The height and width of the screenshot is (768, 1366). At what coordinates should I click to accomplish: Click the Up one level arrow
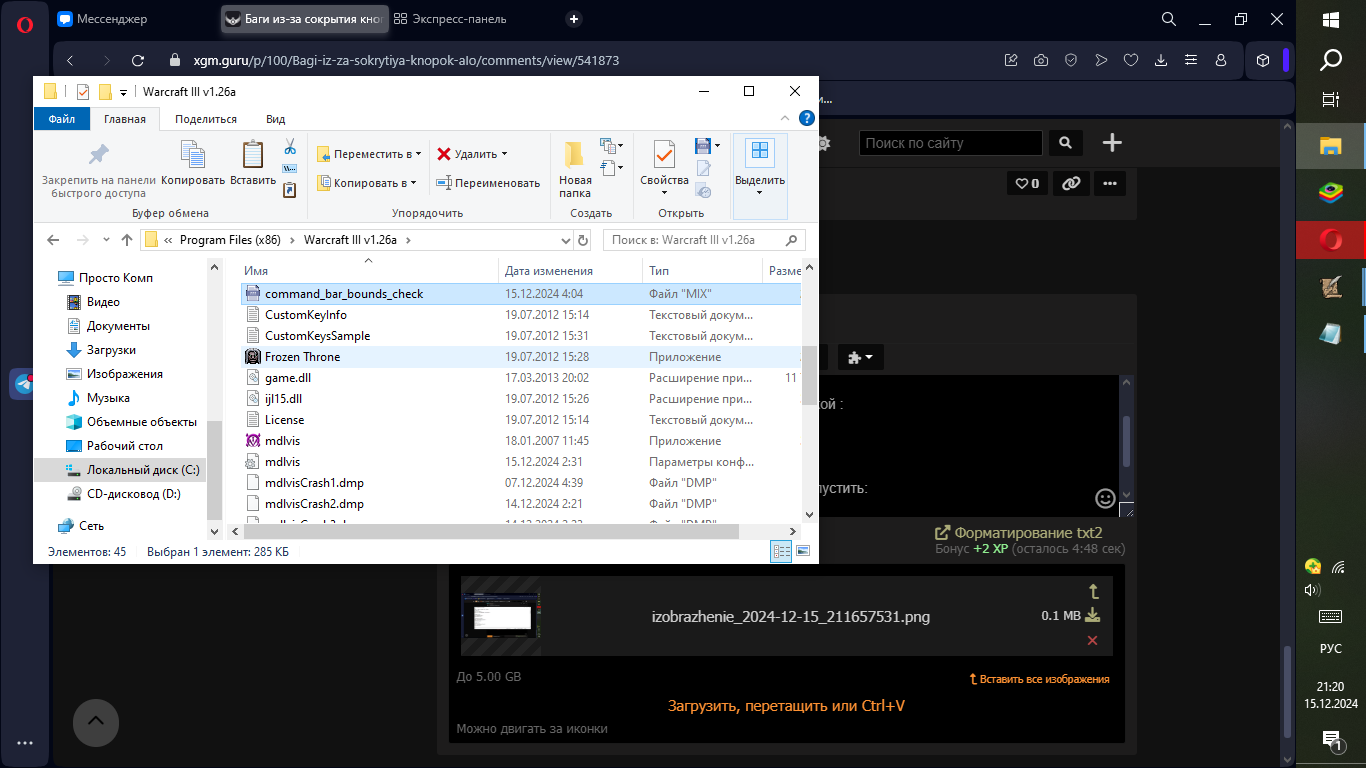(x=127, y=240)
